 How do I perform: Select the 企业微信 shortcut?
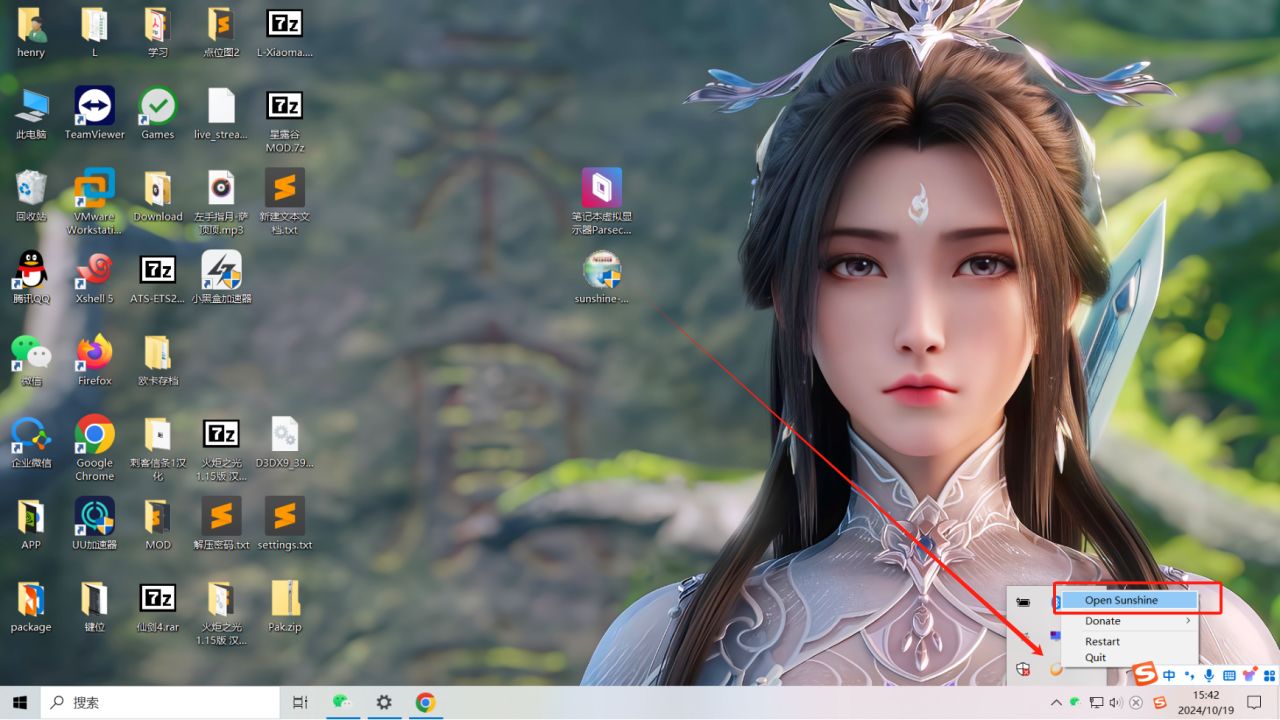(x=31, y=442)
